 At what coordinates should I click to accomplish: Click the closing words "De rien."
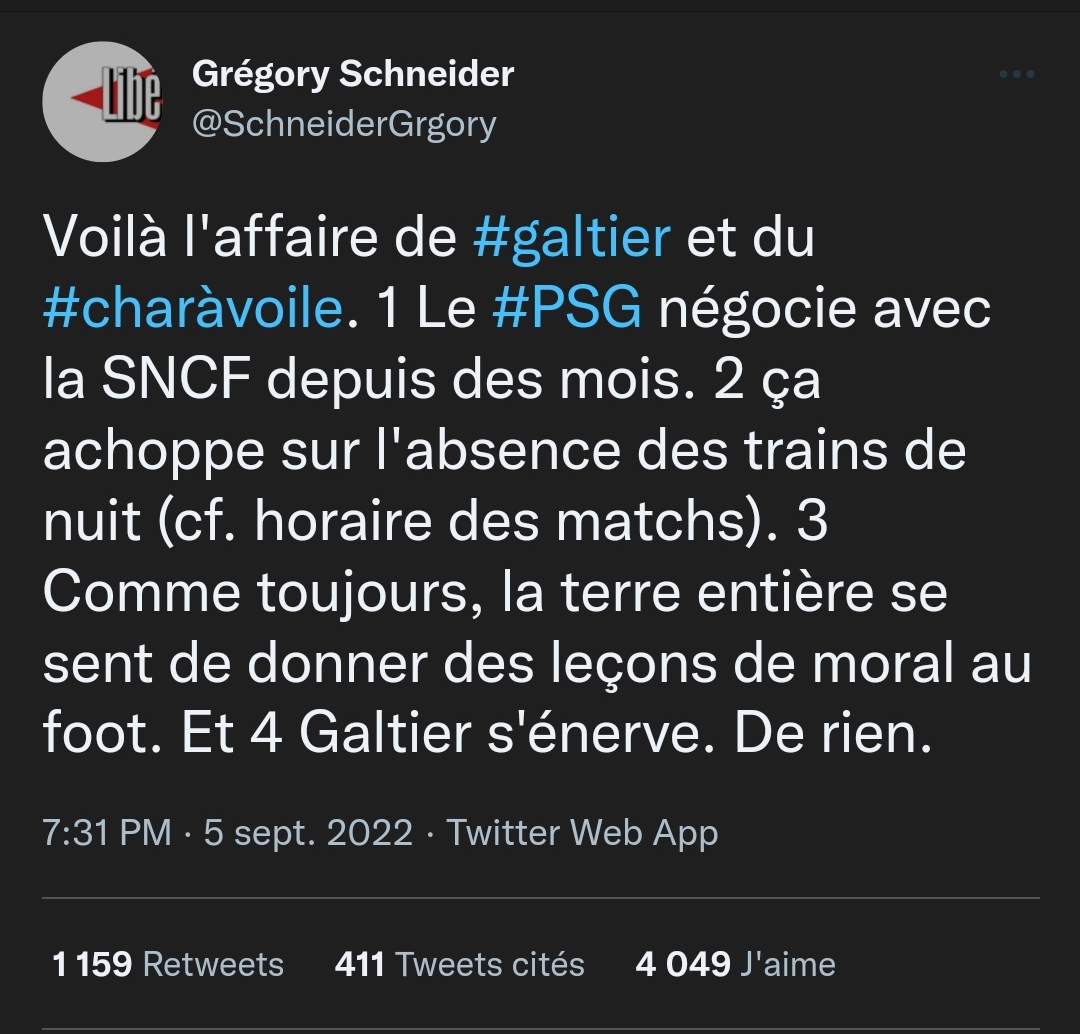click(x=832, y=734)
